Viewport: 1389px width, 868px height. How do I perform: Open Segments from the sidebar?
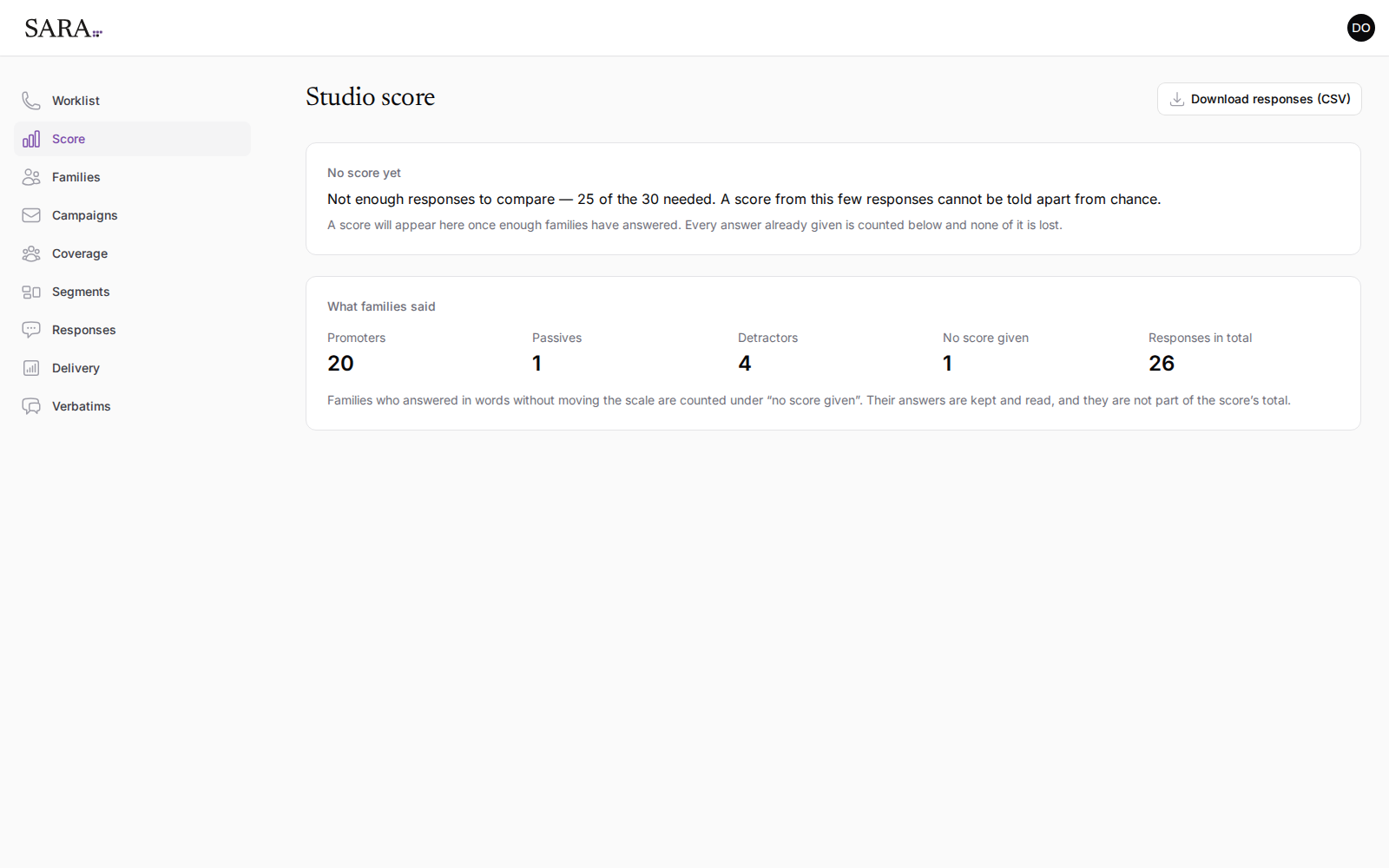132,292
